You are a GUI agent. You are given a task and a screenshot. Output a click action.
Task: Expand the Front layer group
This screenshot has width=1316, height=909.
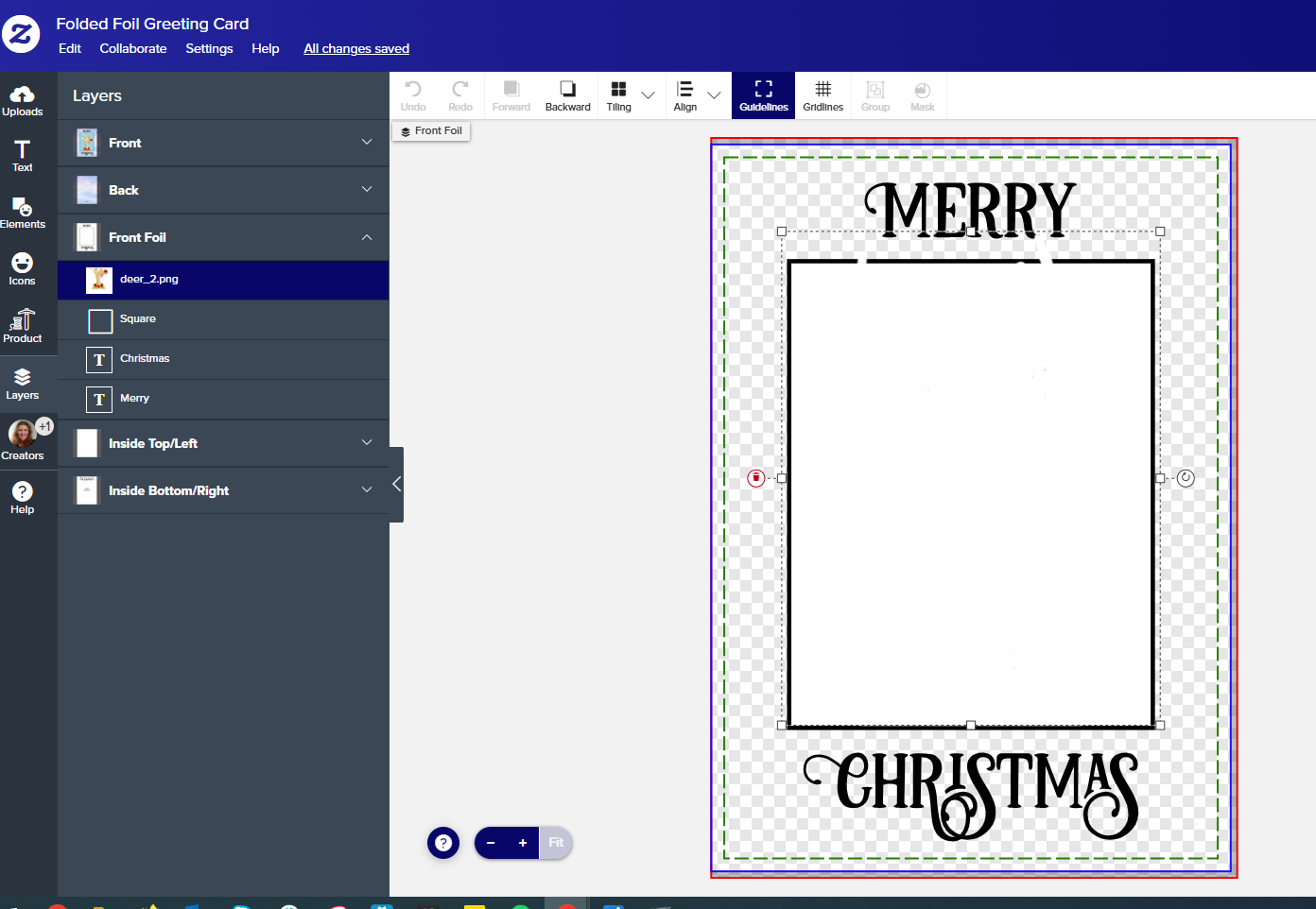tap(367, 143)
